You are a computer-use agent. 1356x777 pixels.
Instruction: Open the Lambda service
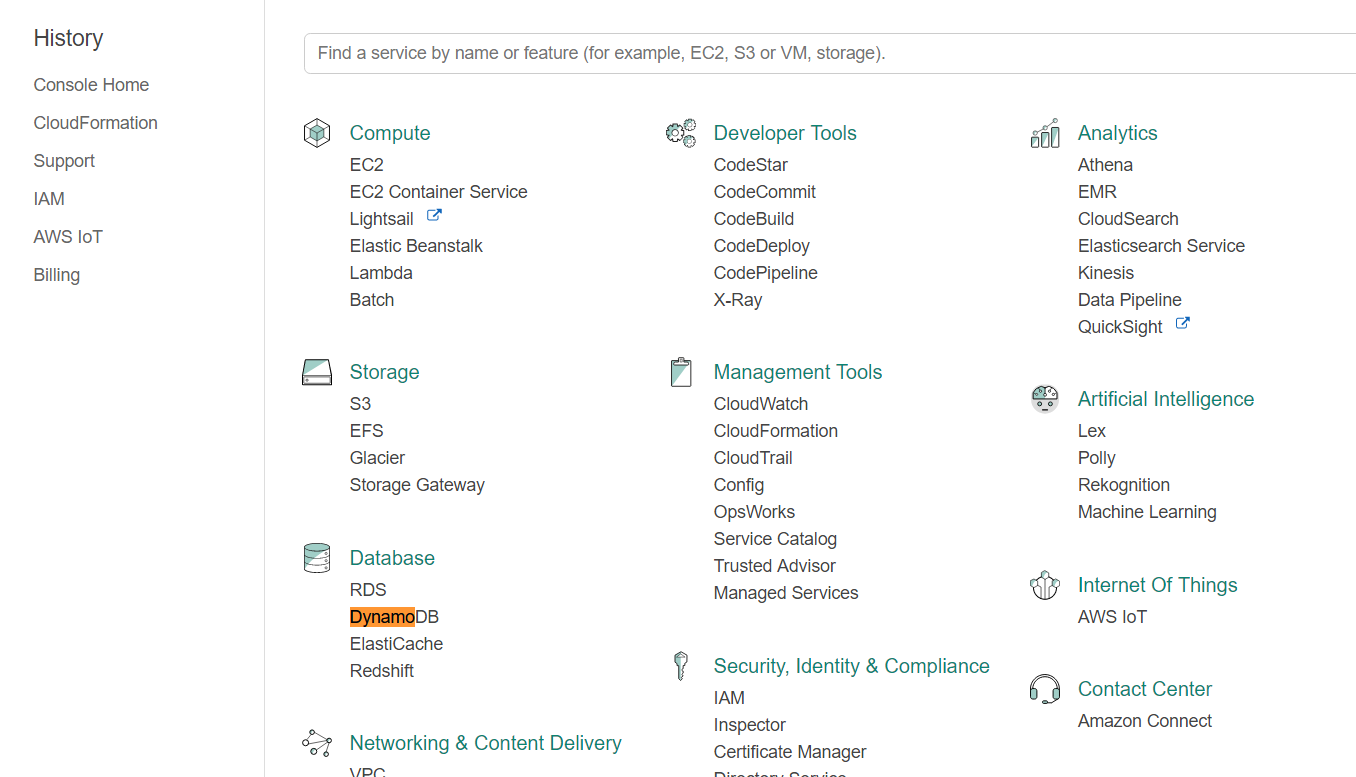click(381, 273)
